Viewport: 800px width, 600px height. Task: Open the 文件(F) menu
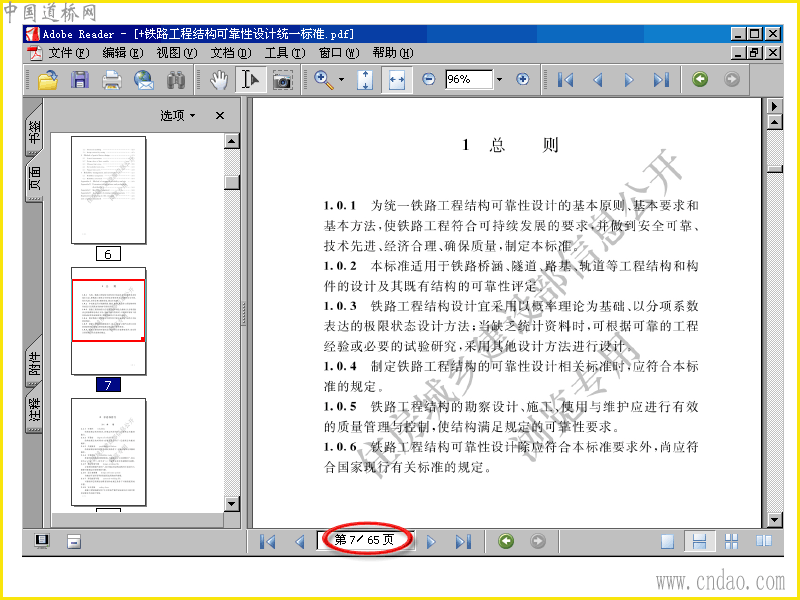(x=68, y=53)
